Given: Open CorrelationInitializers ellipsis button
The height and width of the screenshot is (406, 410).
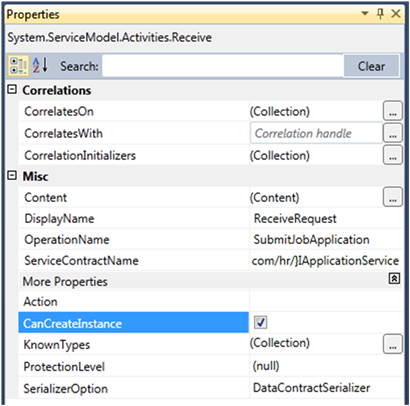Looking at the screenshot, I should [392, 155].
